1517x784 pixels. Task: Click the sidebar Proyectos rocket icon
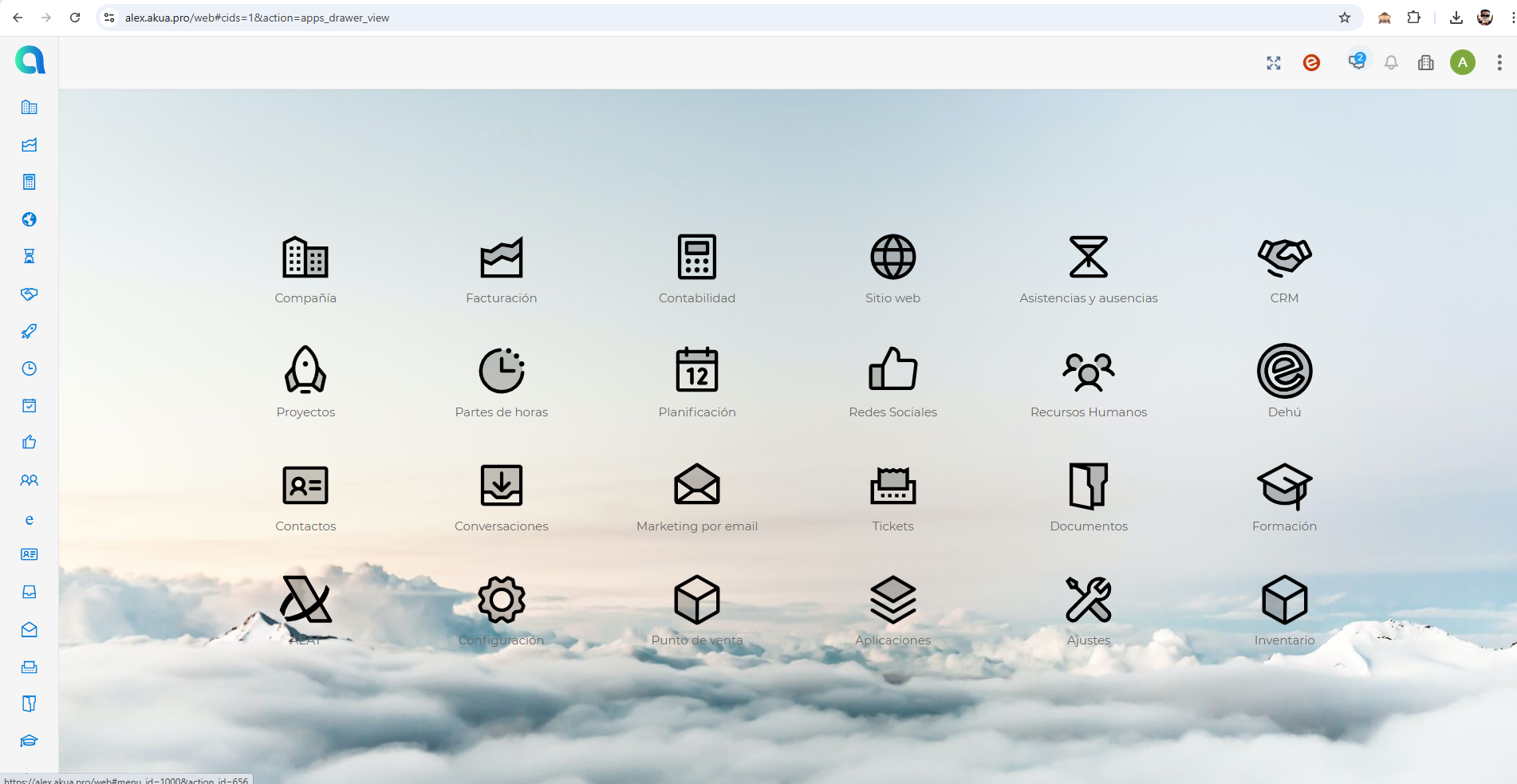coord(30,331)
